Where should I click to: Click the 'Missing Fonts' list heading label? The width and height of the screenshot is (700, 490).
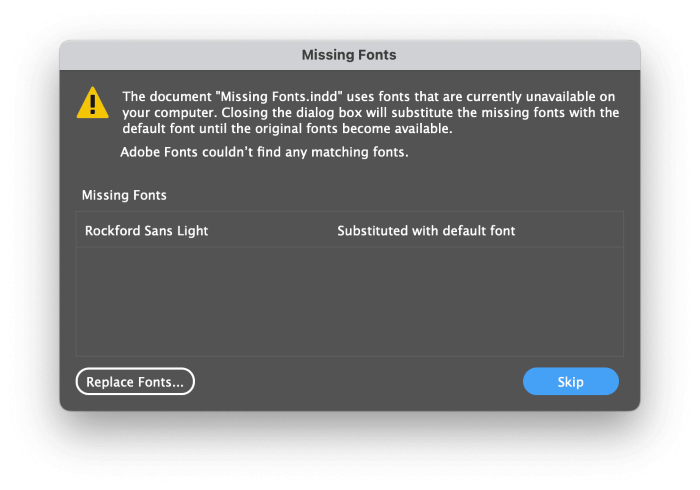click(124, 195)
